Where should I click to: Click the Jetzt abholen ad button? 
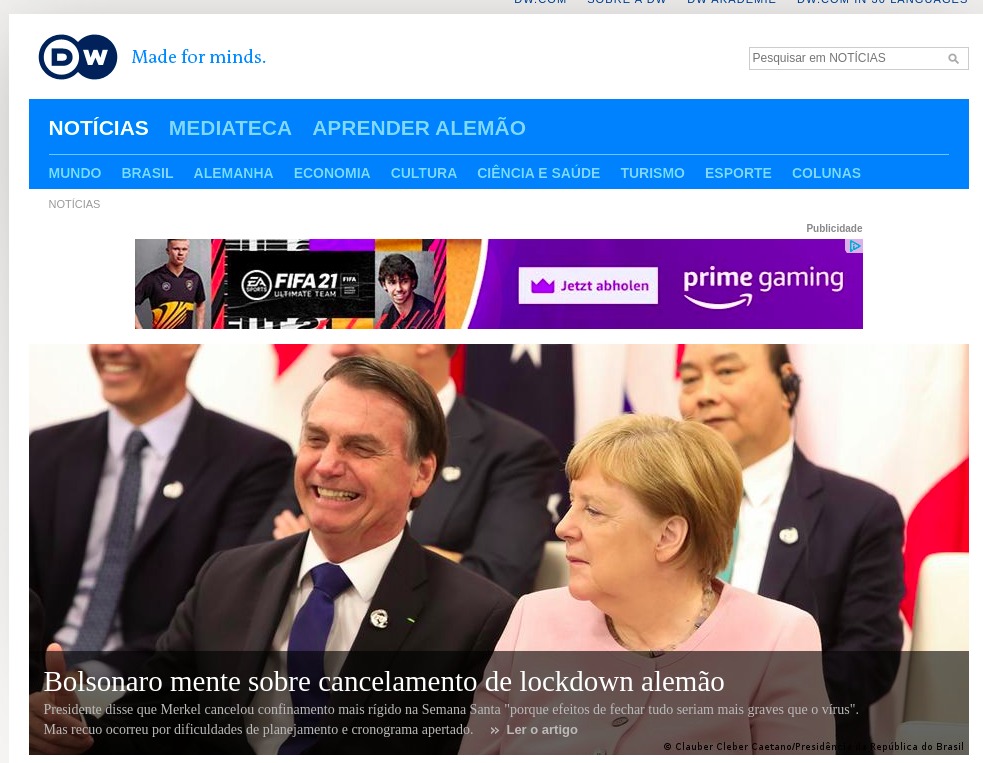(588, 286)
